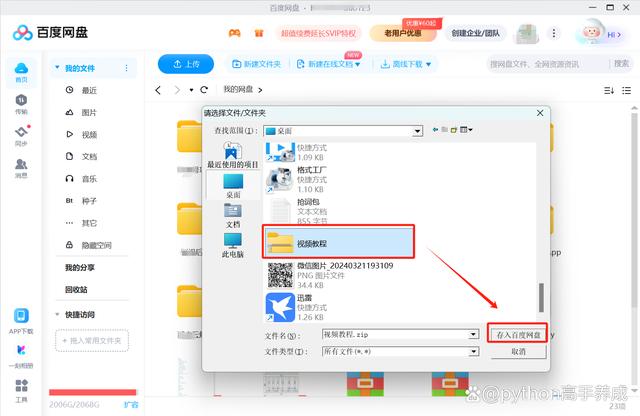640x416 pixels.
Task: Open the 文件类型 dropdown arrow
Action: (x=473, y=351)
